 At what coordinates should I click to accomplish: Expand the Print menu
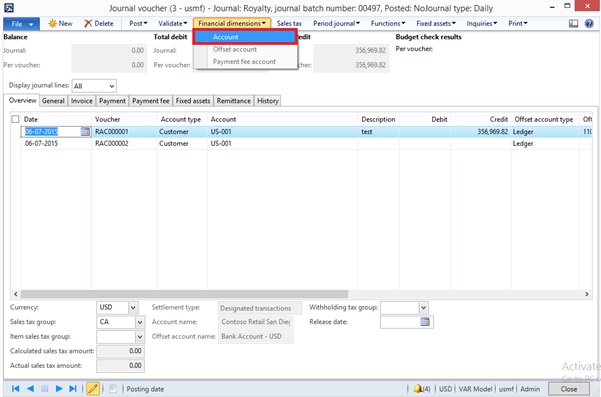pyautogui.click(x=517, y=23)
